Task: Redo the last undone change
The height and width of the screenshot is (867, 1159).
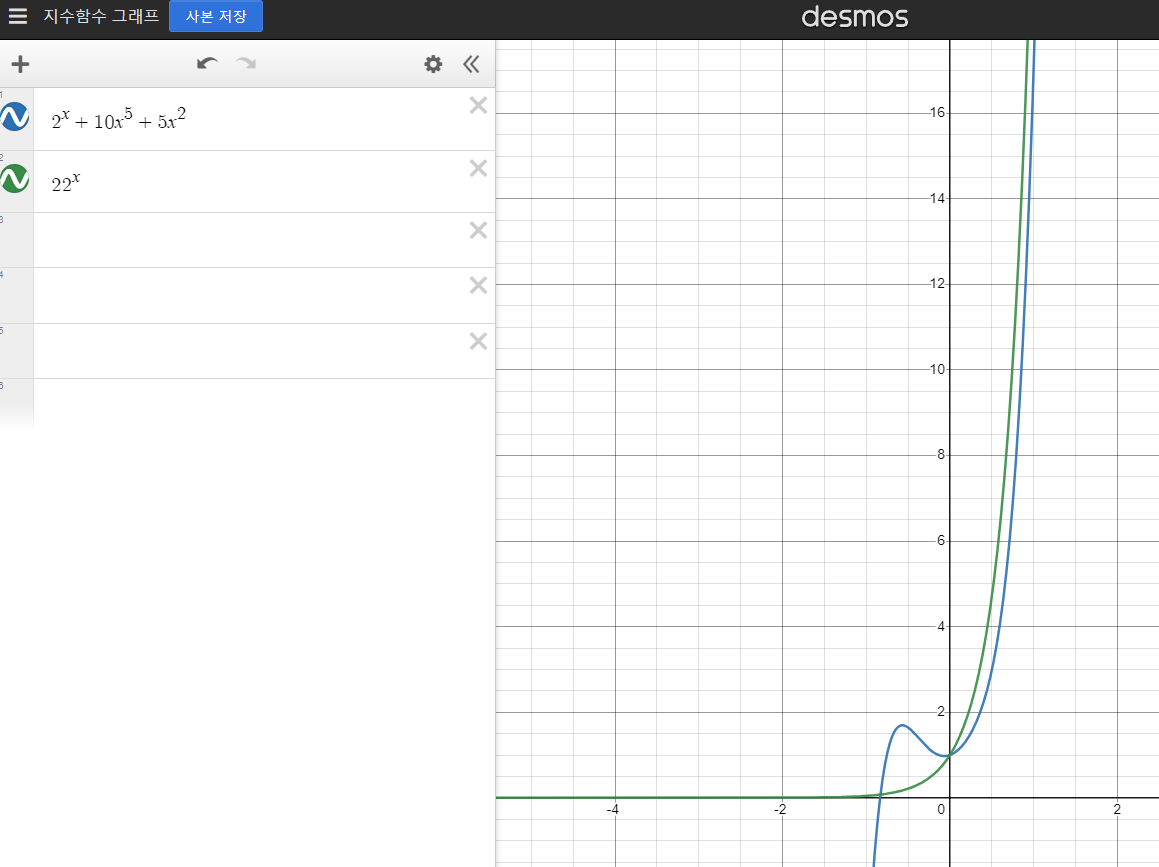Action: point(246,64)
